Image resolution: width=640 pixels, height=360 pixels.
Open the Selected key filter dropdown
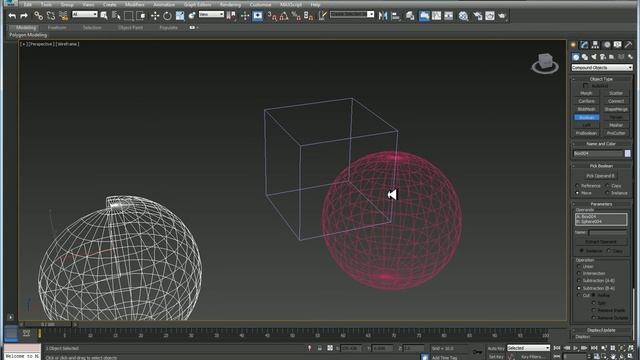[529, 348]
